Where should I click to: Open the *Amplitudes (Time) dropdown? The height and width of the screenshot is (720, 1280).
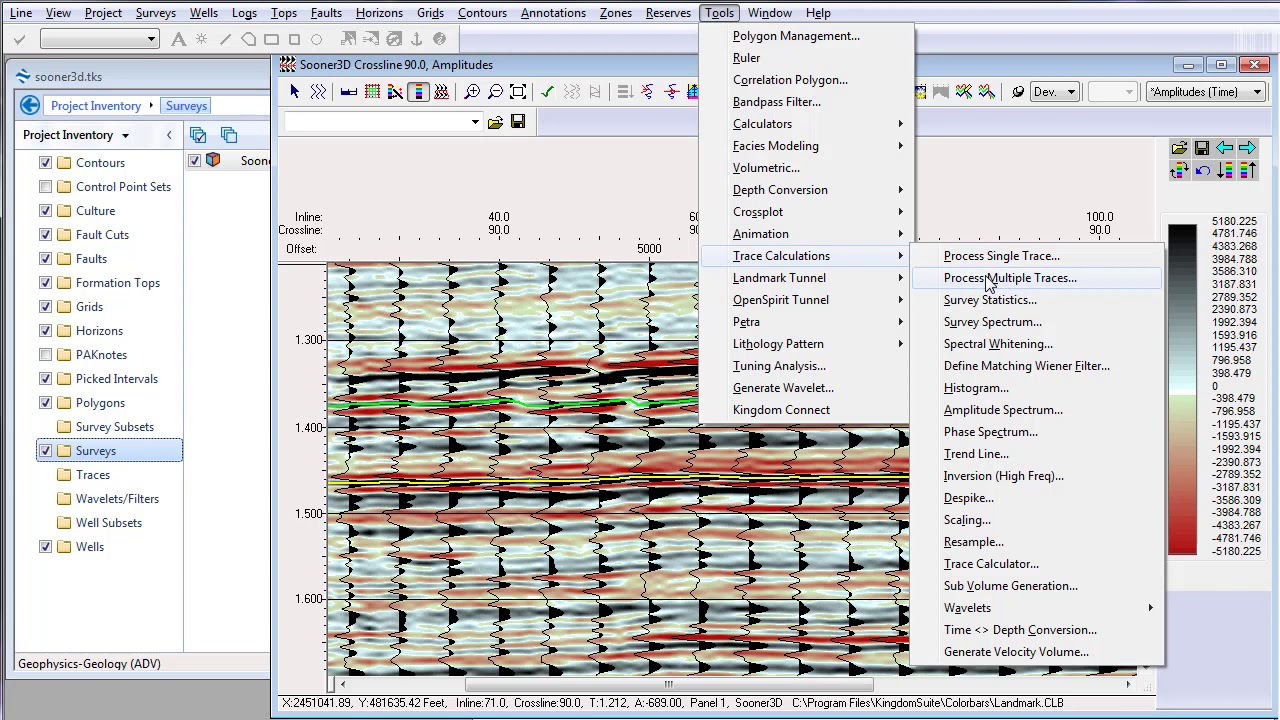1207,92
